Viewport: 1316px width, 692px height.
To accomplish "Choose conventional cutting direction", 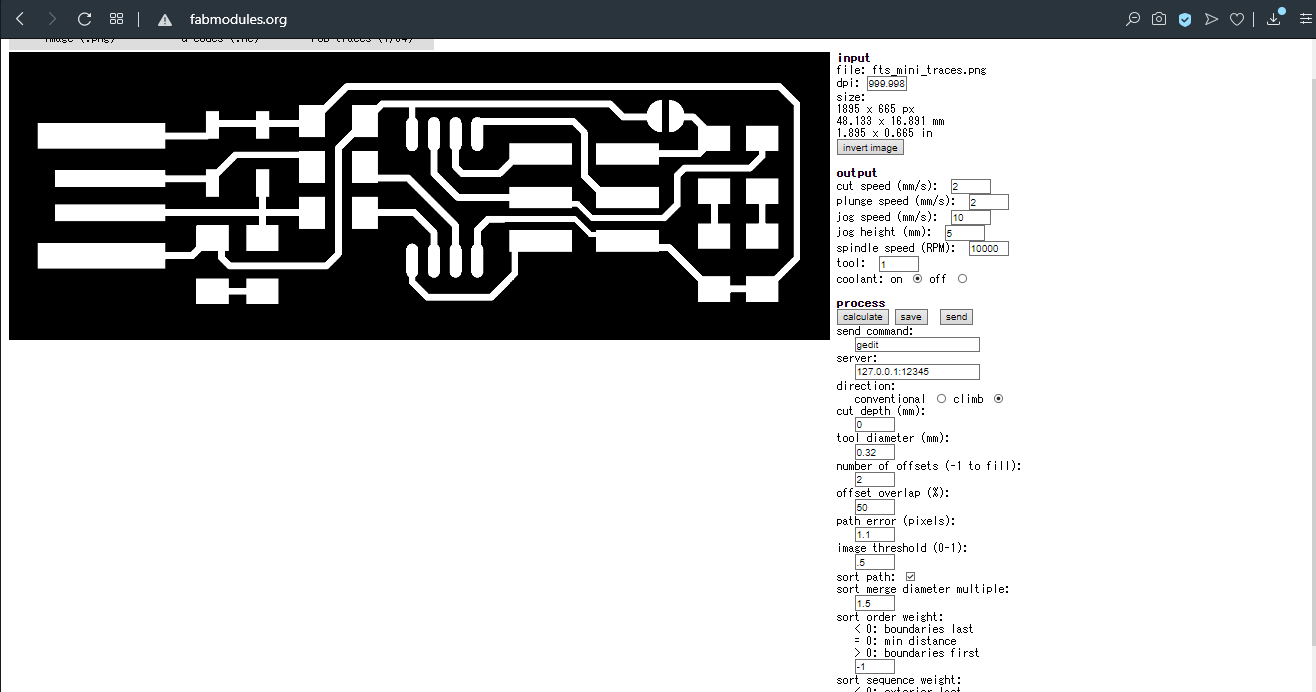I will 941,399.
